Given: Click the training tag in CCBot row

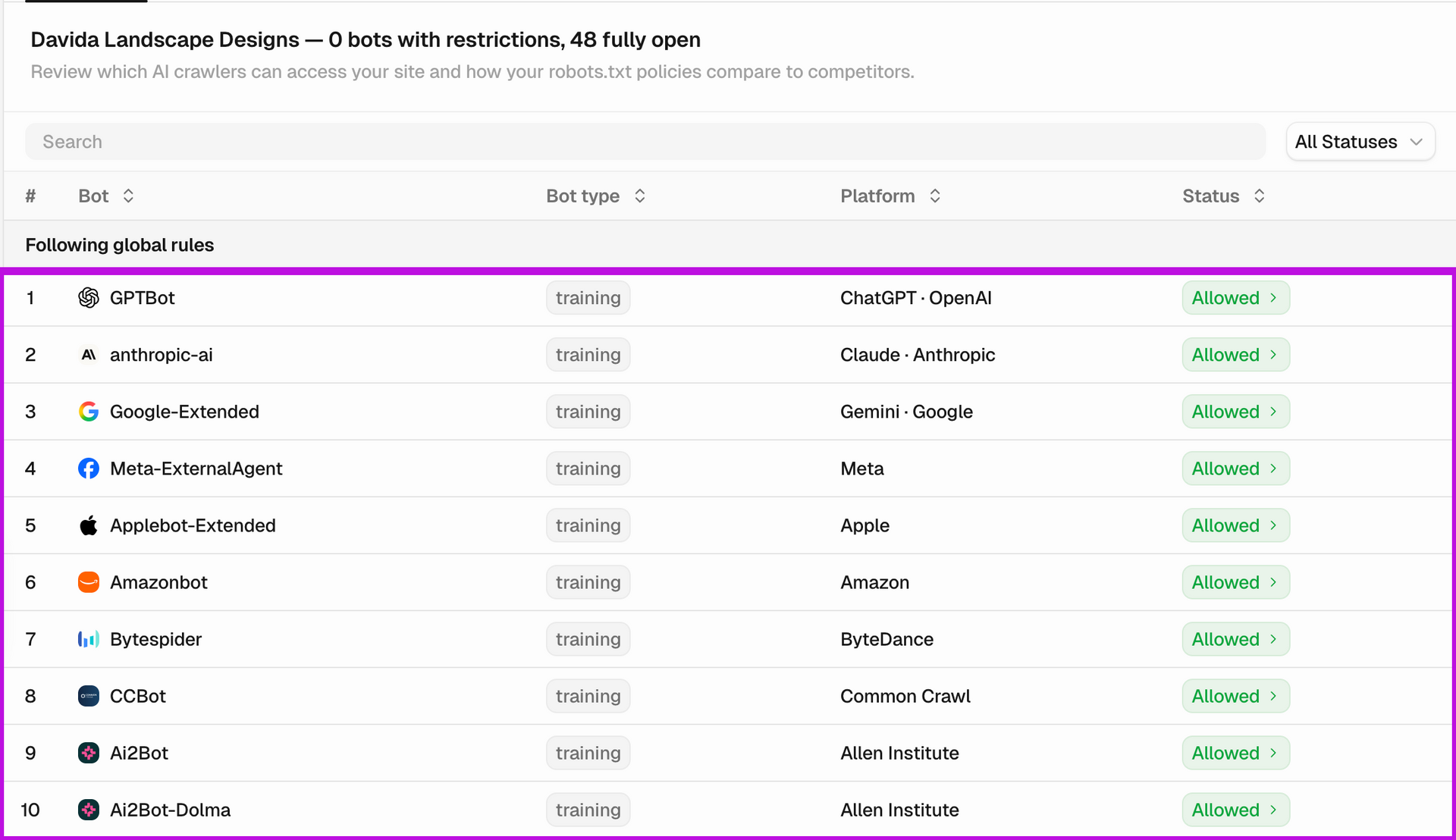Looking at the screenshot, I should (588, 696).
